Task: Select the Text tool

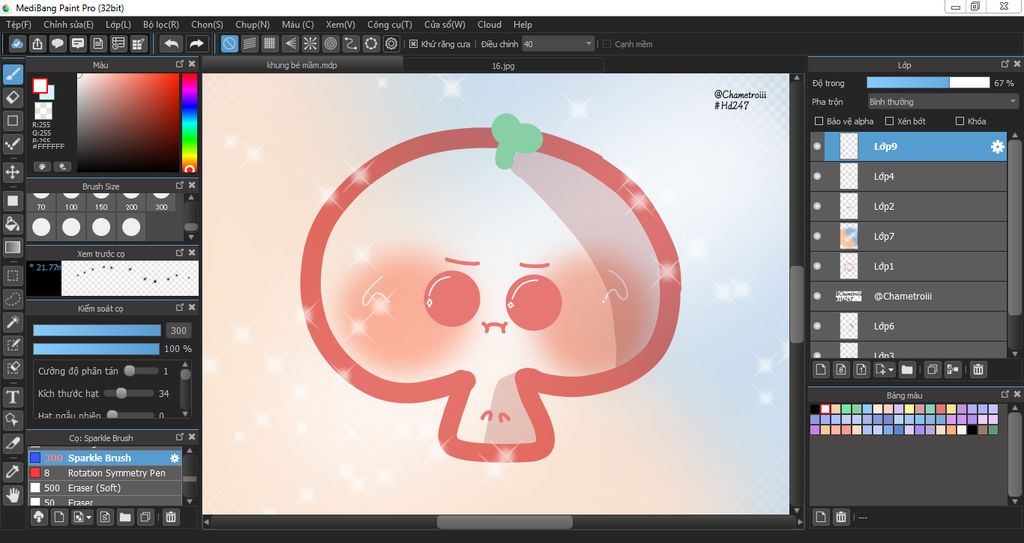Action: (x=12, y=397)
